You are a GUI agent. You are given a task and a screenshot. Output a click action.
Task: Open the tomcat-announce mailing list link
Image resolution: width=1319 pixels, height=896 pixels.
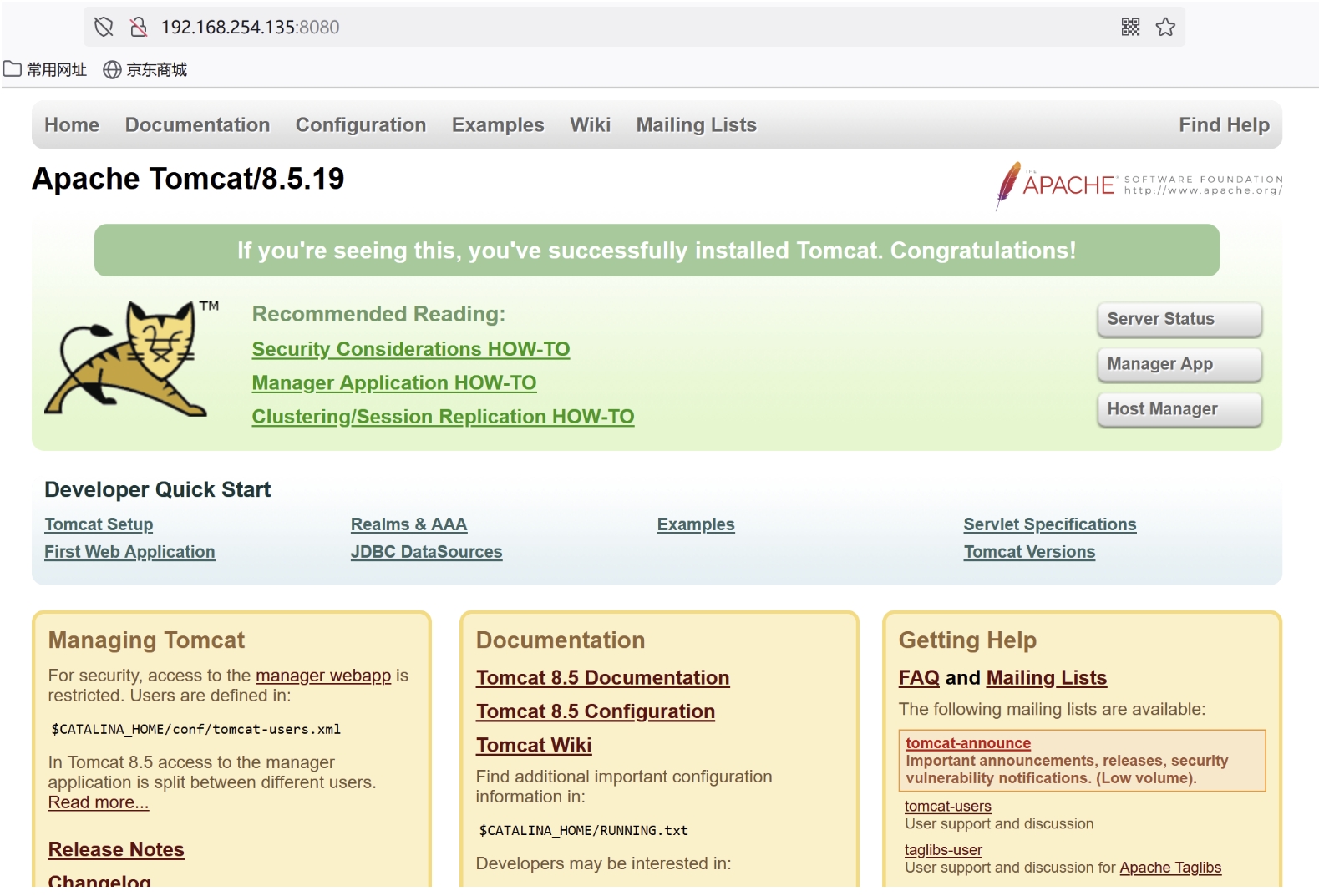[x=968, y=743]
